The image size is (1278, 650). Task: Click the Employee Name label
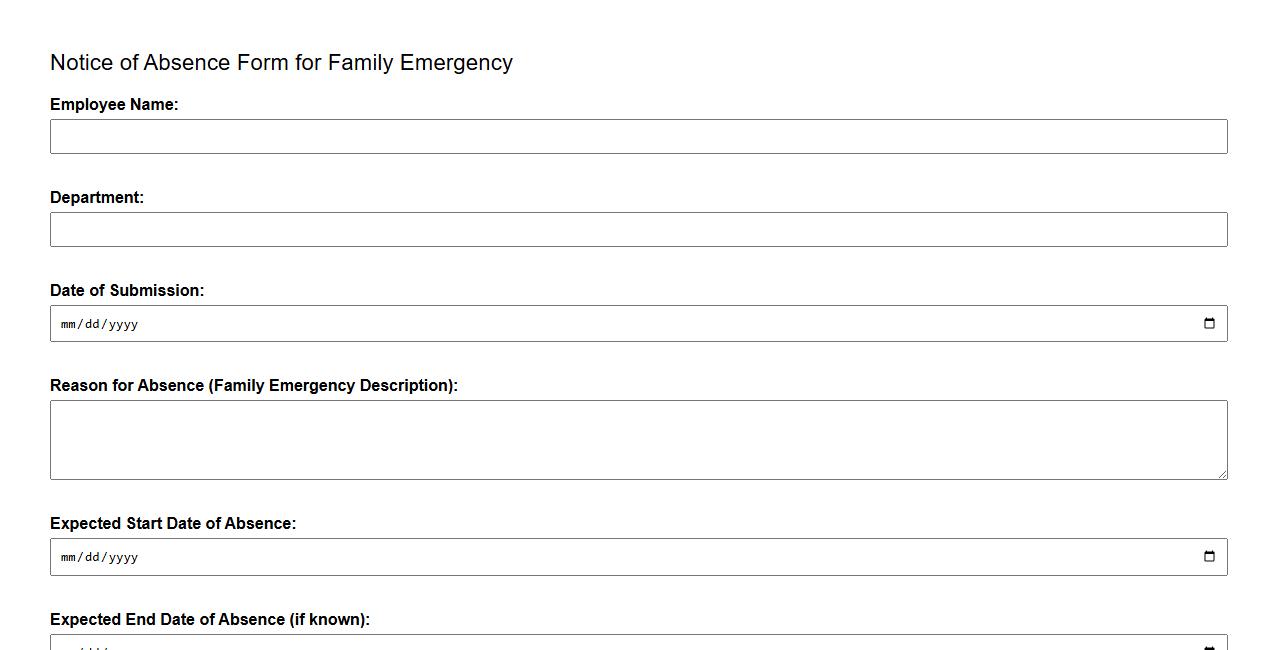tap(113, 104)
